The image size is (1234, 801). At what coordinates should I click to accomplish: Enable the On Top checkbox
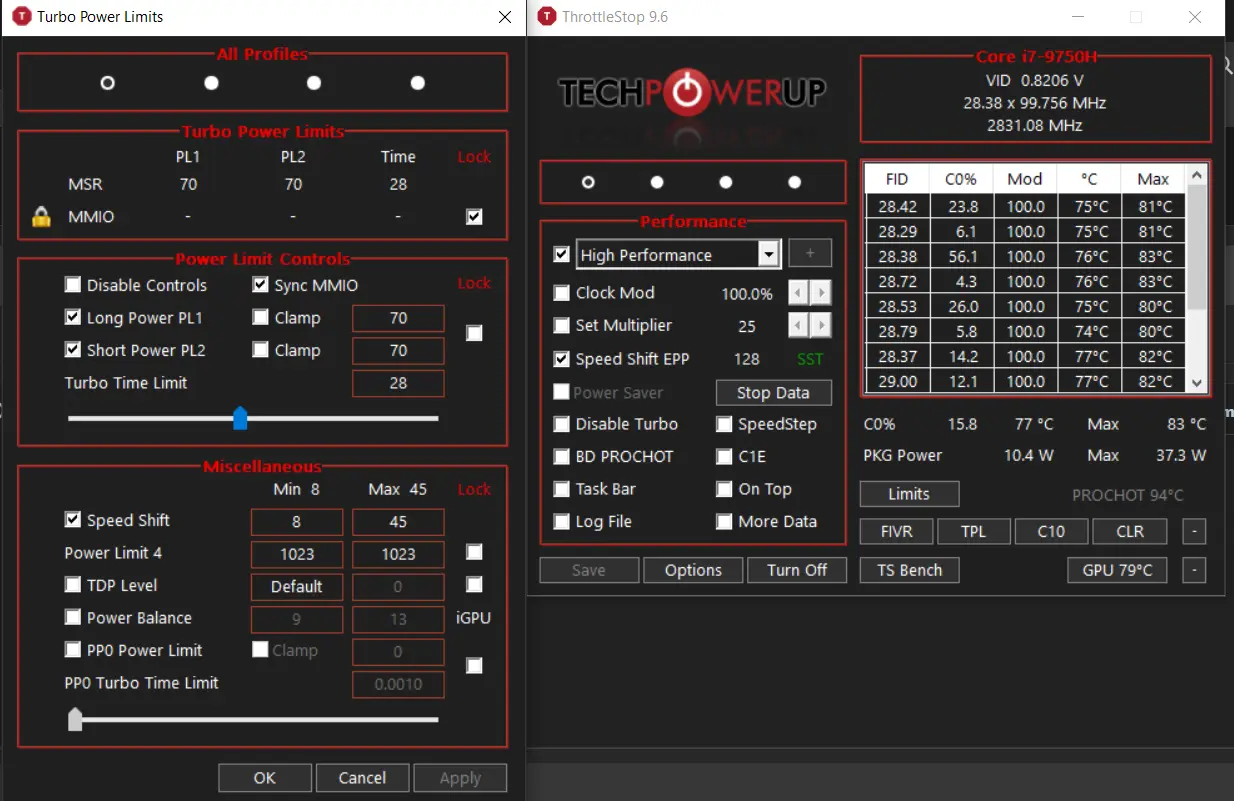click(x=724, y=489)
